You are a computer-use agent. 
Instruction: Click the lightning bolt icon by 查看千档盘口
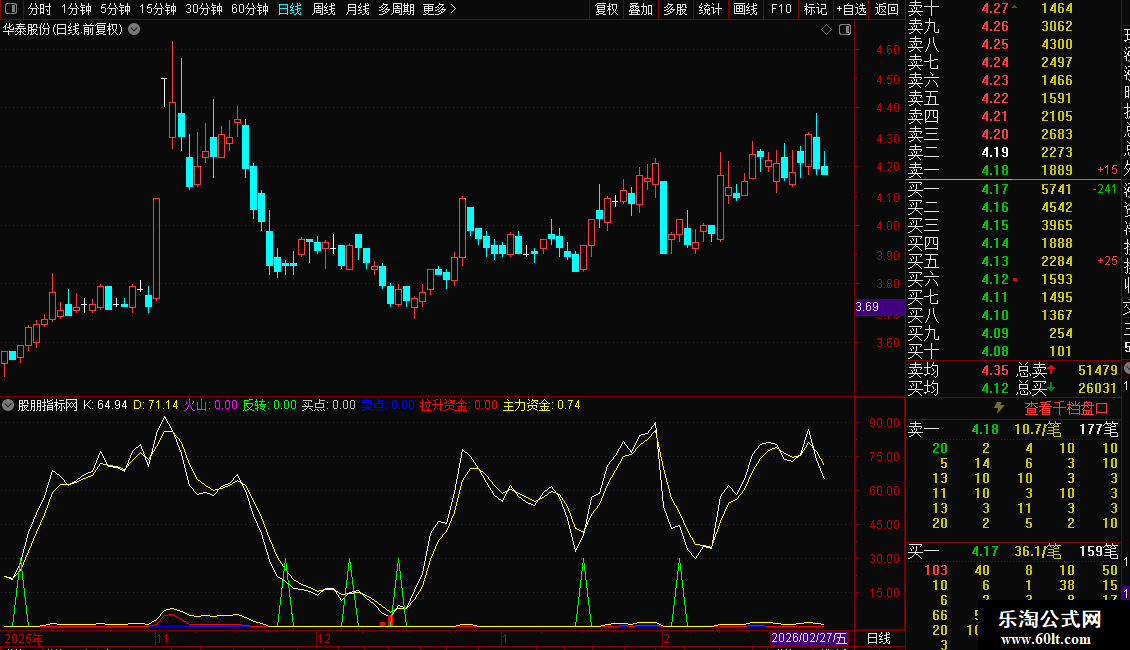(x=999, y=408)
